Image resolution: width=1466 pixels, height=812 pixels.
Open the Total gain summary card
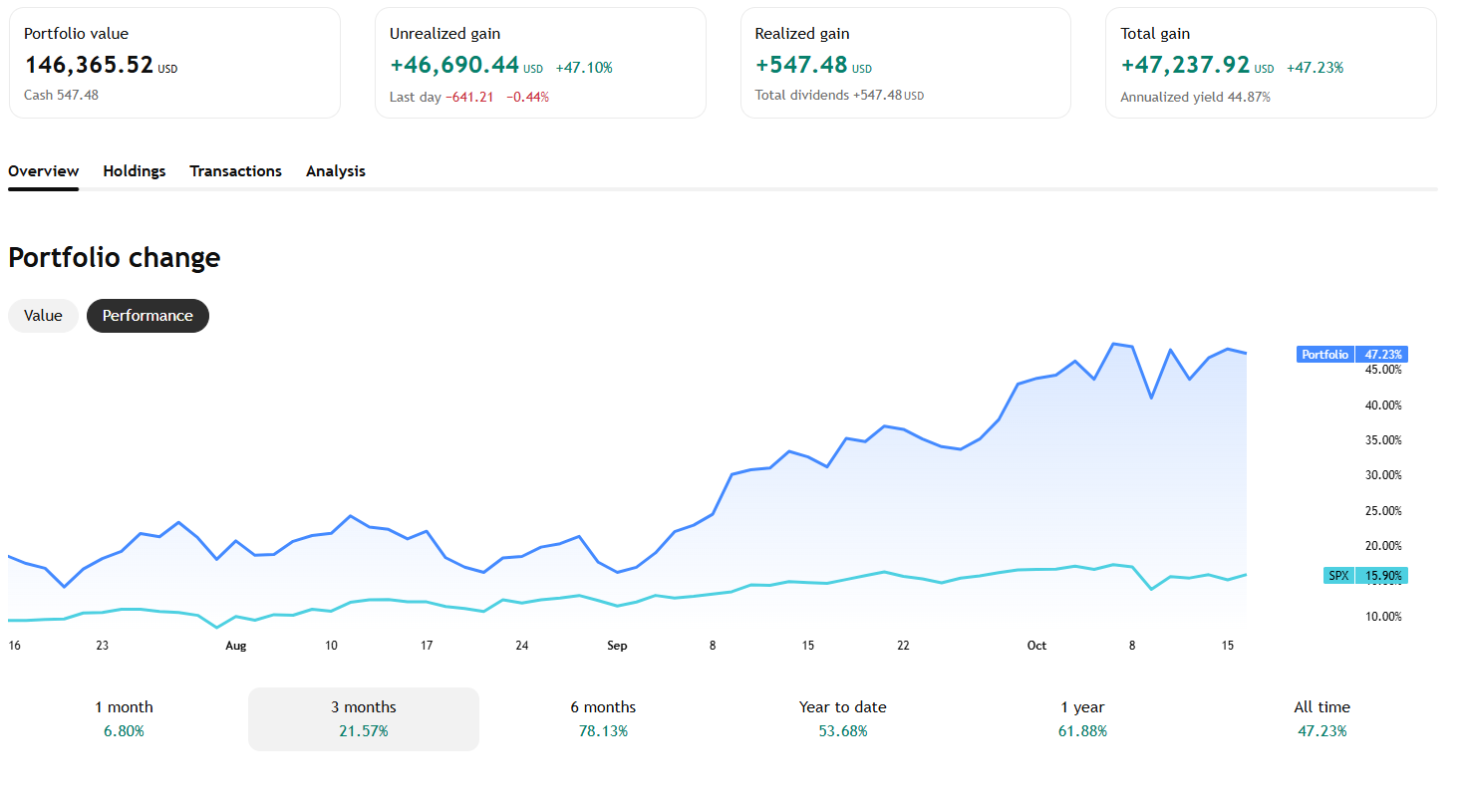(x=1271, y=64)
